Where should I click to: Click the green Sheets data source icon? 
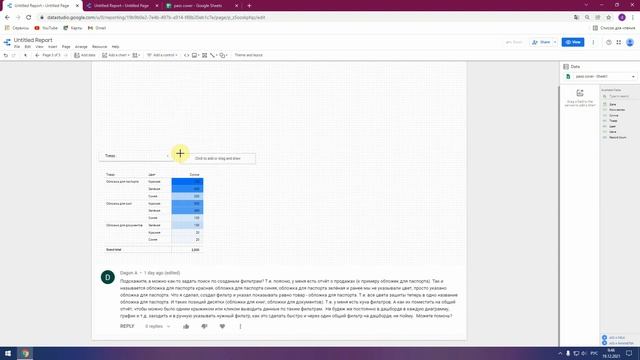point(568,77)
